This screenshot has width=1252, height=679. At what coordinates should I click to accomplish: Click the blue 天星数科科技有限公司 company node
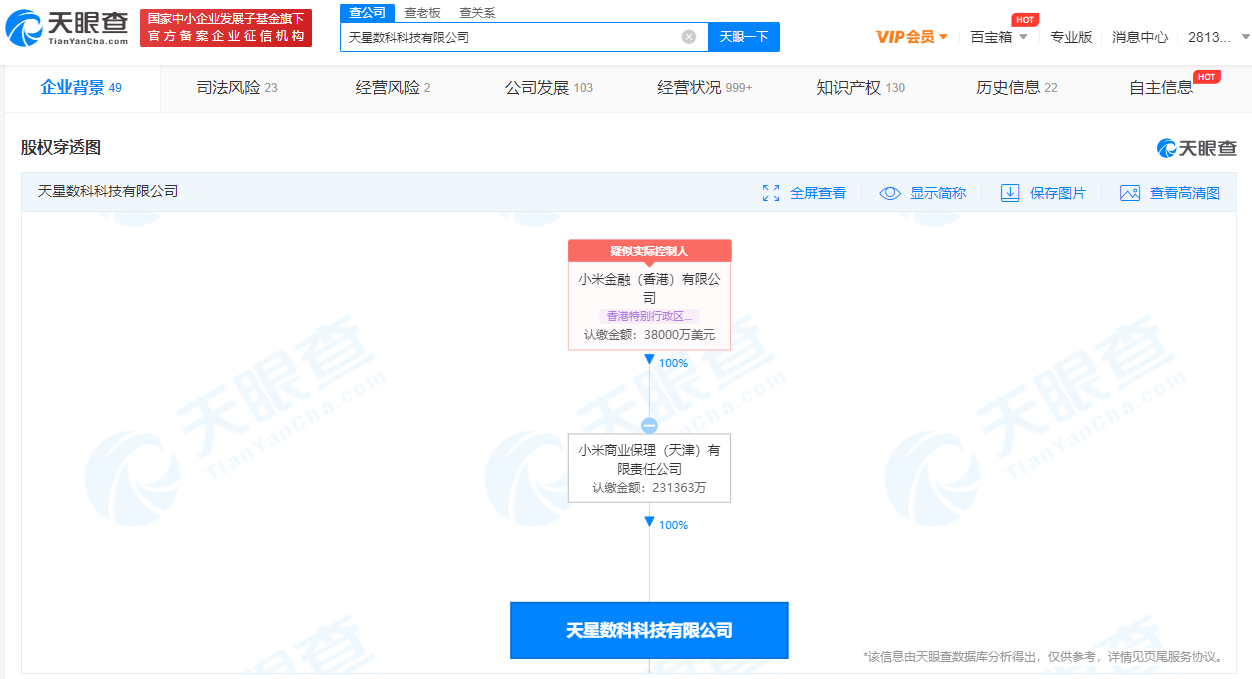pyautogui.click(x=649, y=630)
